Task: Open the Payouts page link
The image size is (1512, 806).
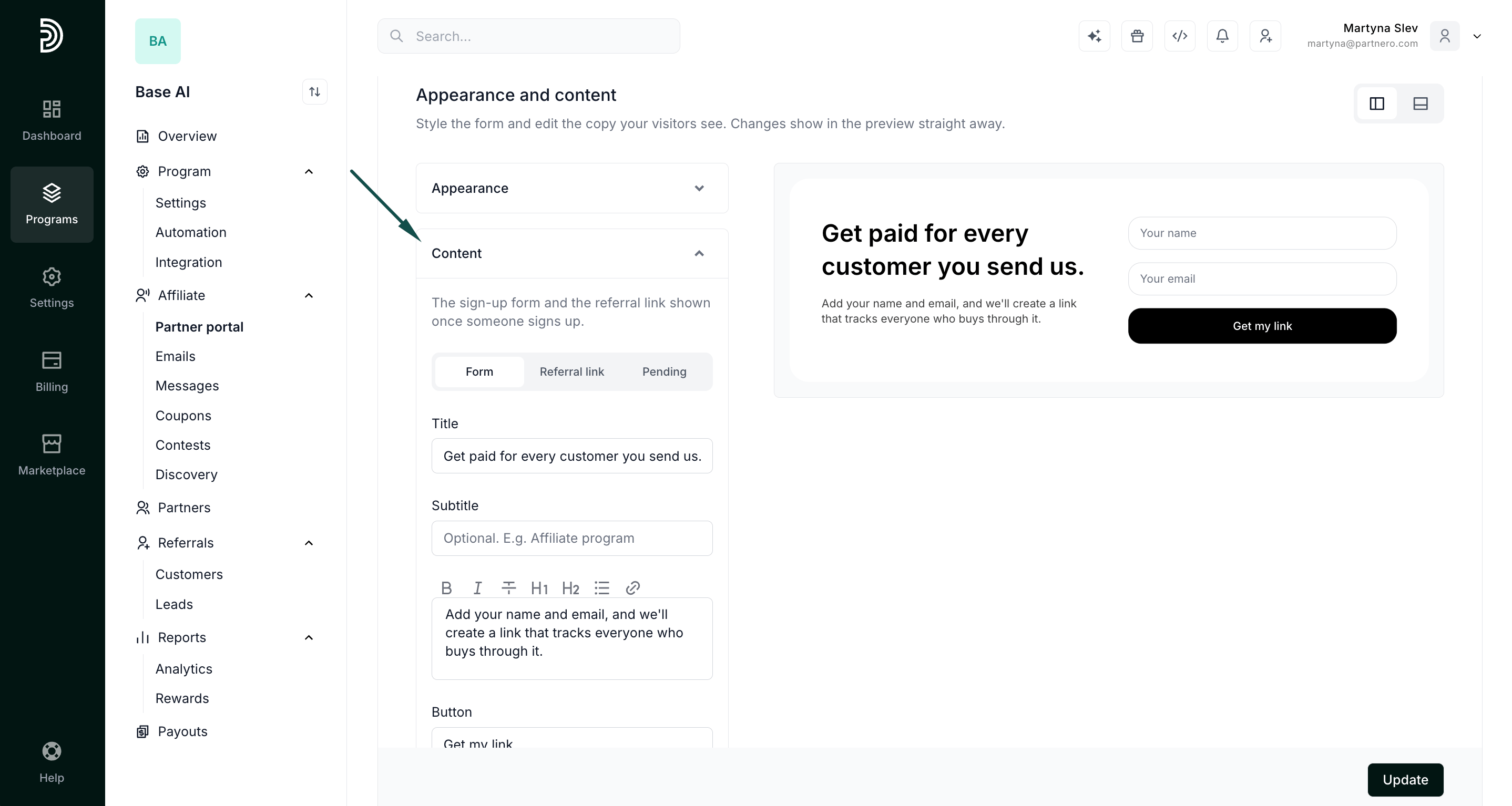Action: click(182, 731)
